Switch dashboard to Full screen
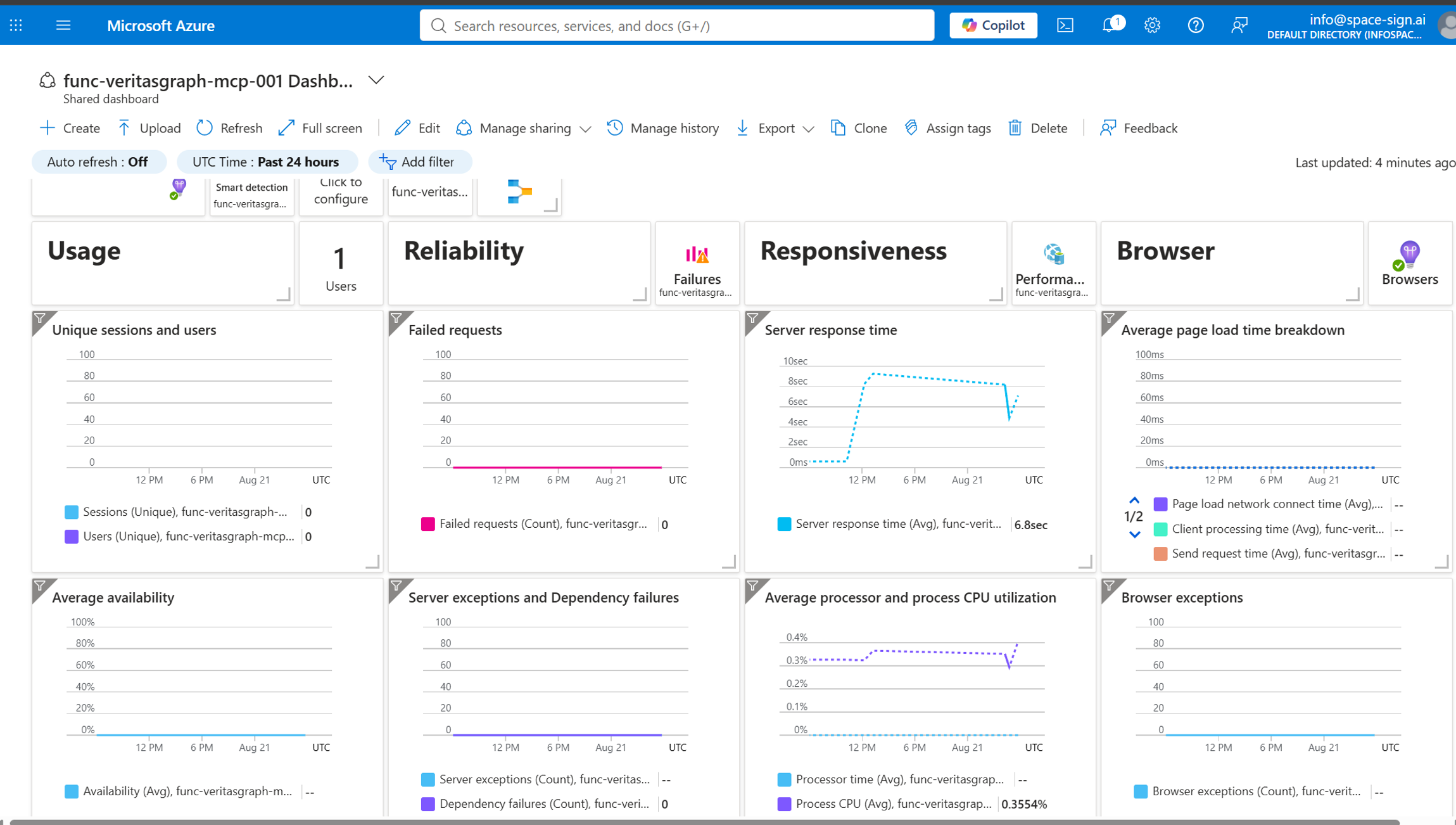Viewport: 1456px width, 825px height. pos(320,128)
